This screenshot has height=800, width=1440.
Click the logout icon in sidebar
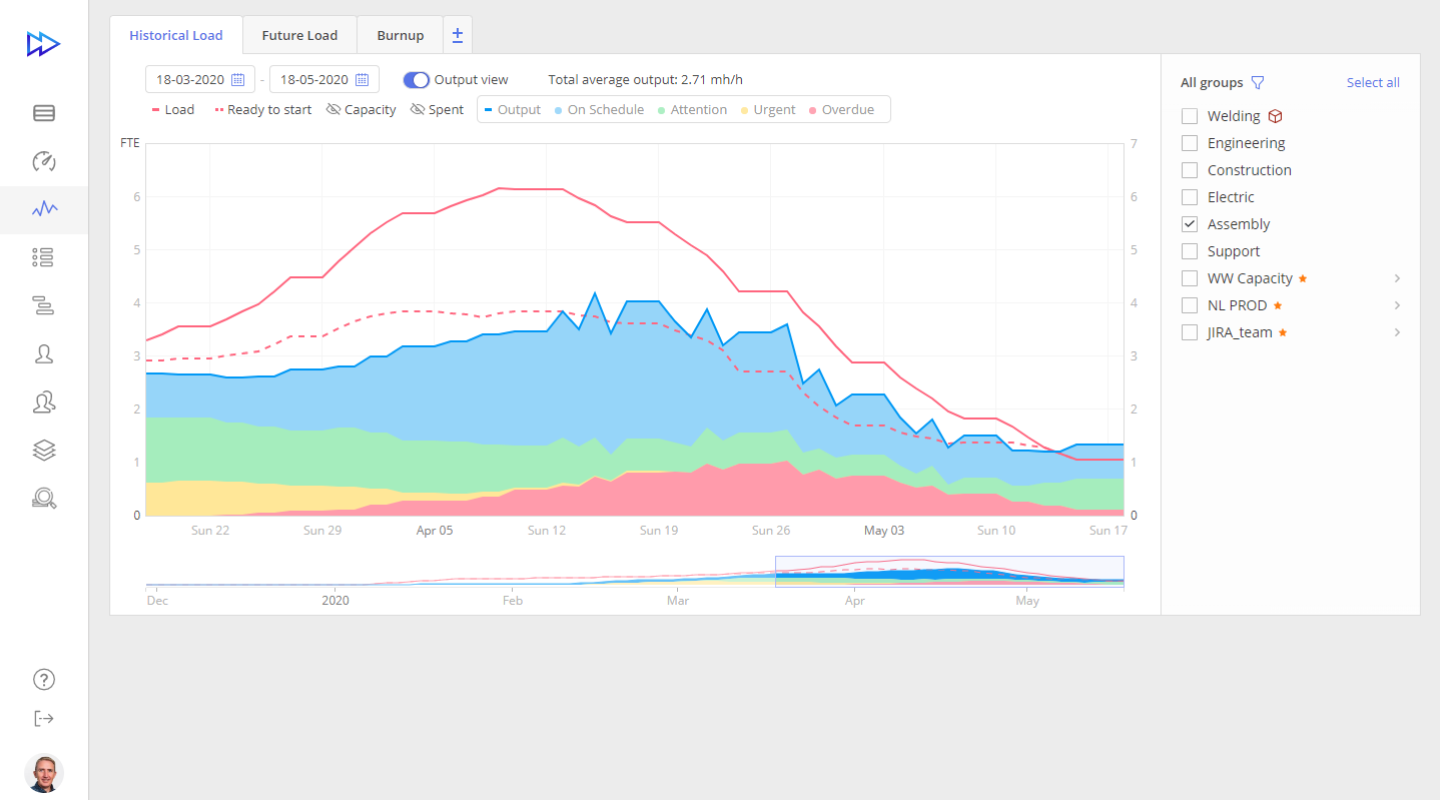(x=44, y=718)
